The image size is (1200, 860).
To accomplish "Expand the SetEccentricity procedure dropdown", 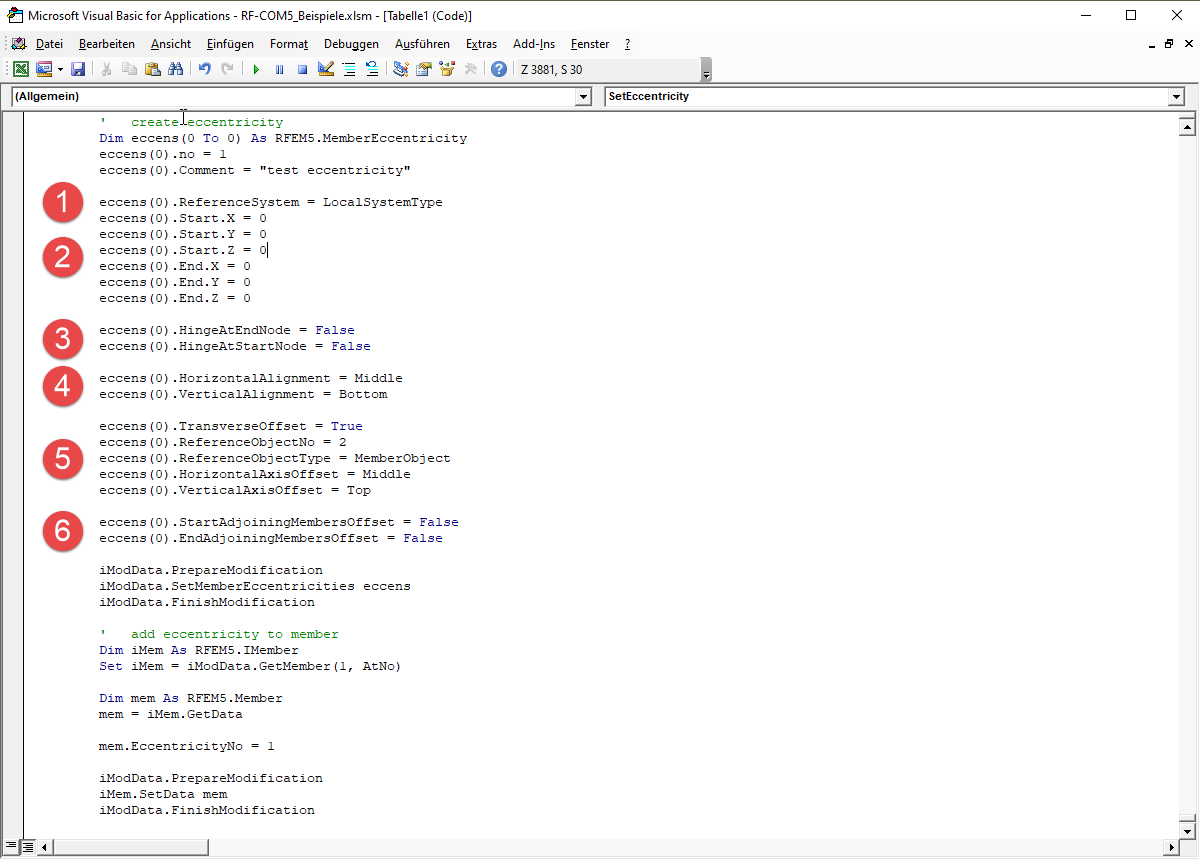I will tap(1176, 97).
